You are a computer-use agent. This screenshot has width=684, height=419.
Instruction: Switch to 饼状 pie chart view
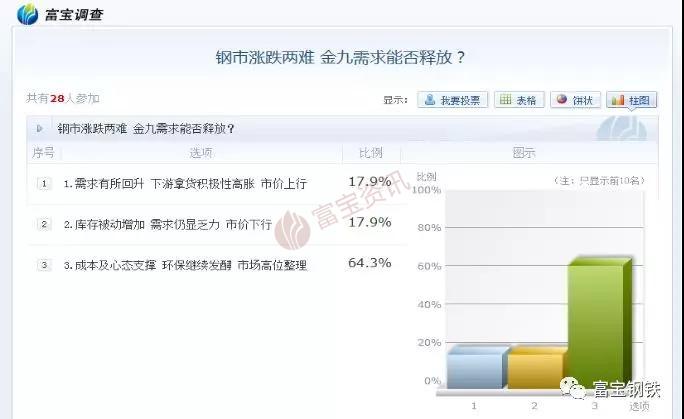[576, 100]
